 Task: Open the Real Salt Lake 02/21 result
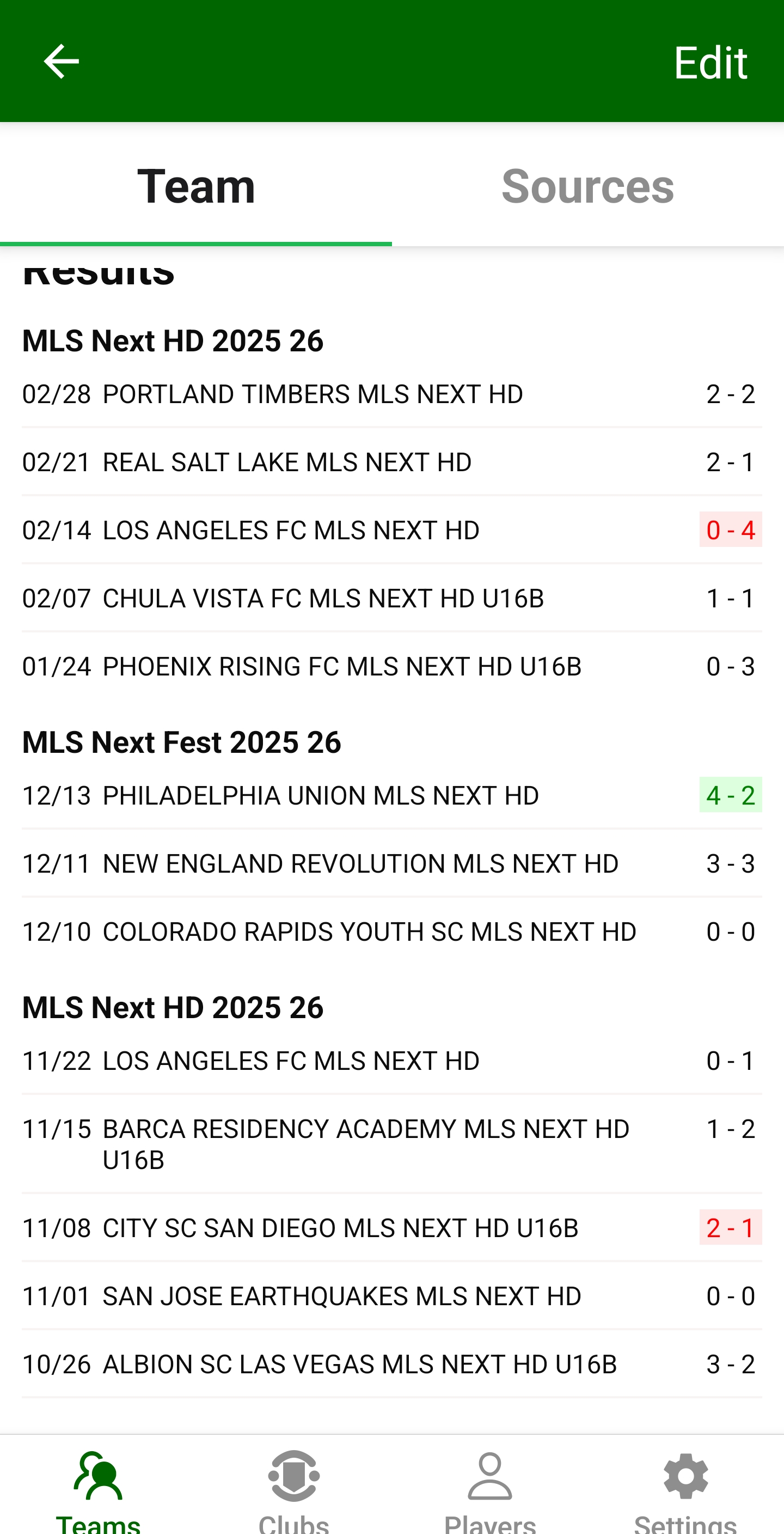point(287,462)
